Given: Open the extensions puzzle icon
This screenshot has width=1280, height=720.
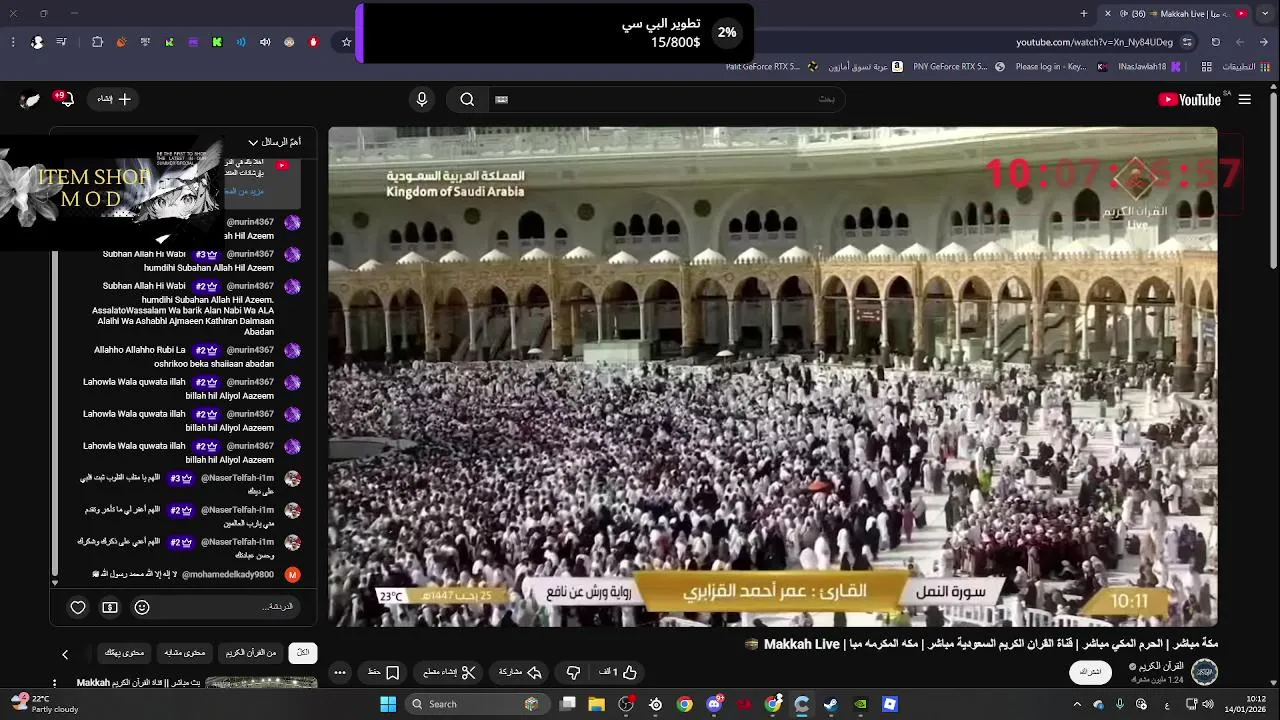Looking at the screenshot, I should pos(97,42).
